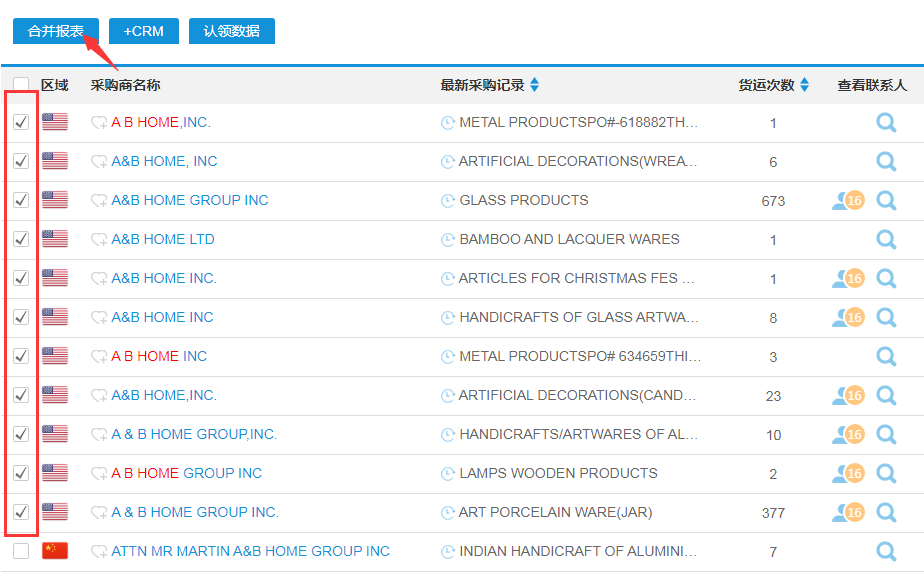924x588 pixels.
Task: Open buyer A&B HOME GROUP INC link
Action: click(x=190, y=200)
